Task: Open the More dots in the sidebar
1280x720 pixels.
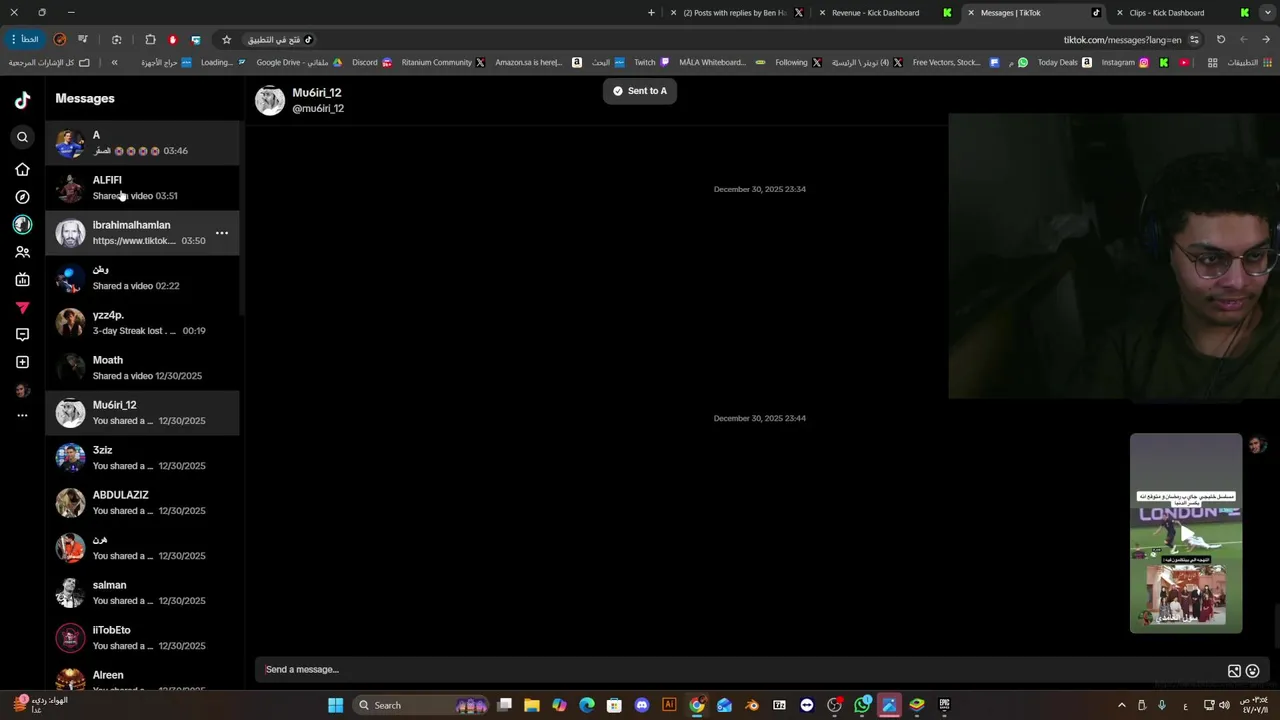Action: (22, 415)
